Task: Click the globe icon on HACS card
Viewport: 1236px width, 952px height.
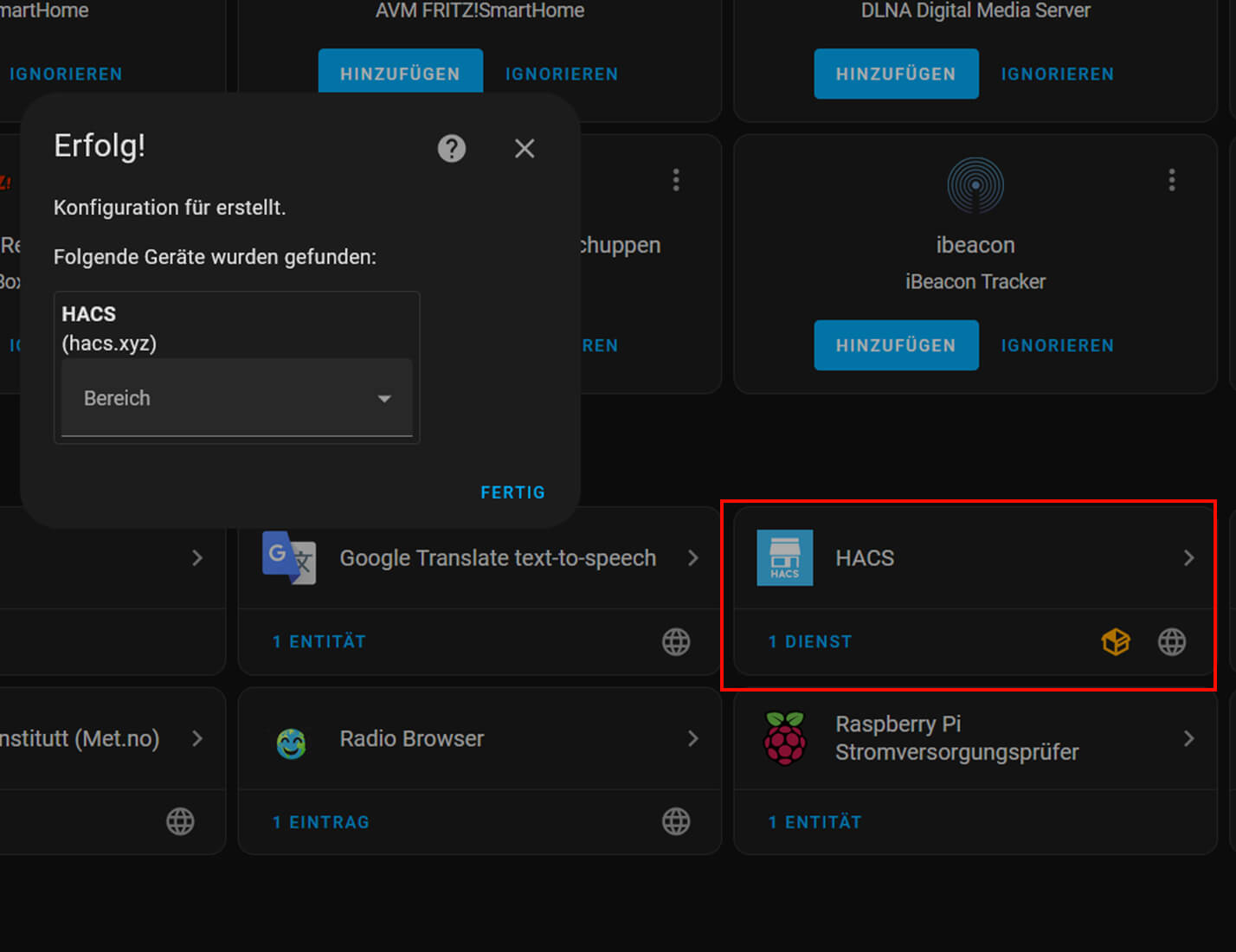Action: click(x=1171, y=642)
